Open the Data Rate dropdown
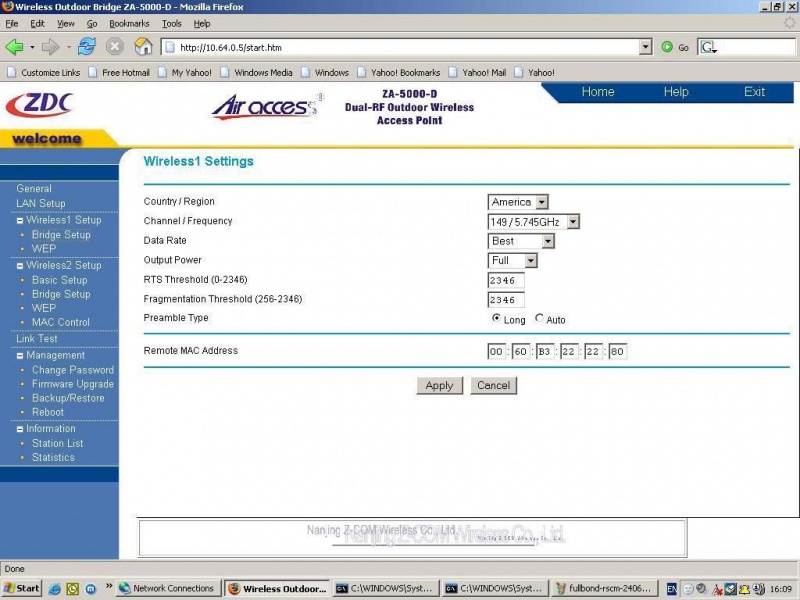The image size is (800, 600). (549, 241)
